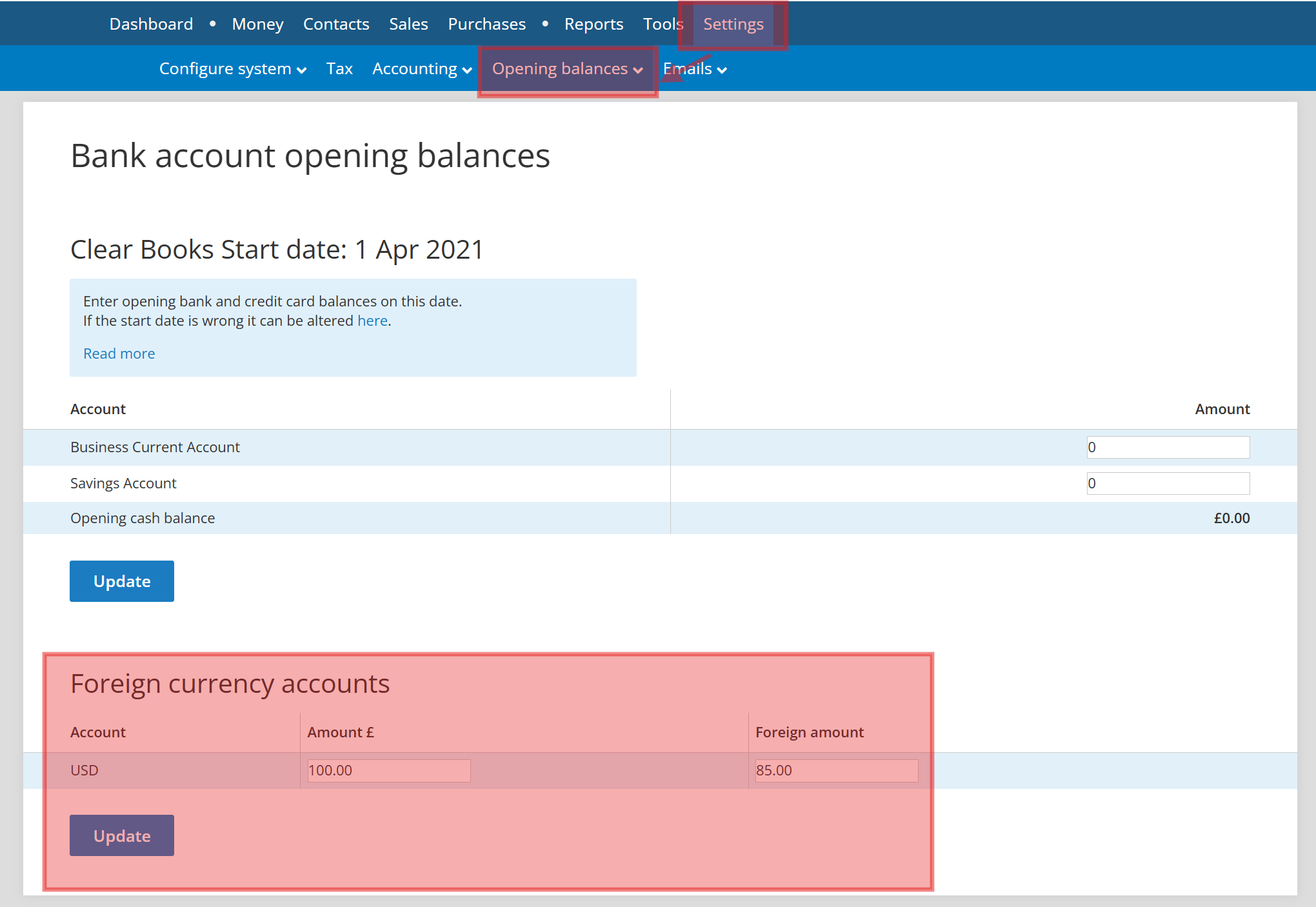Open the Contacts menu

pos(336,24)
